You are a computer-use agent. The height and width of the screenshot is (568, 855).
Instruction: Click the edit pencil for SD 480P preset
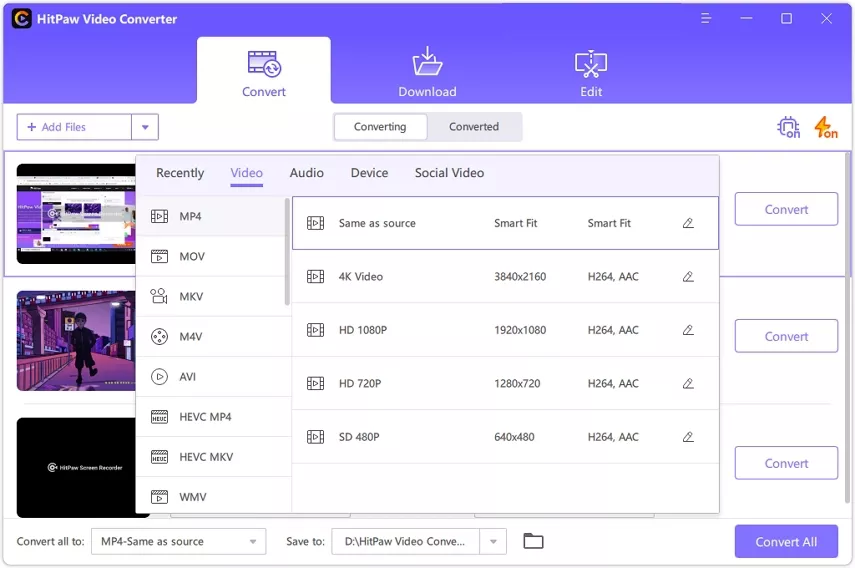tap(688, 437)
